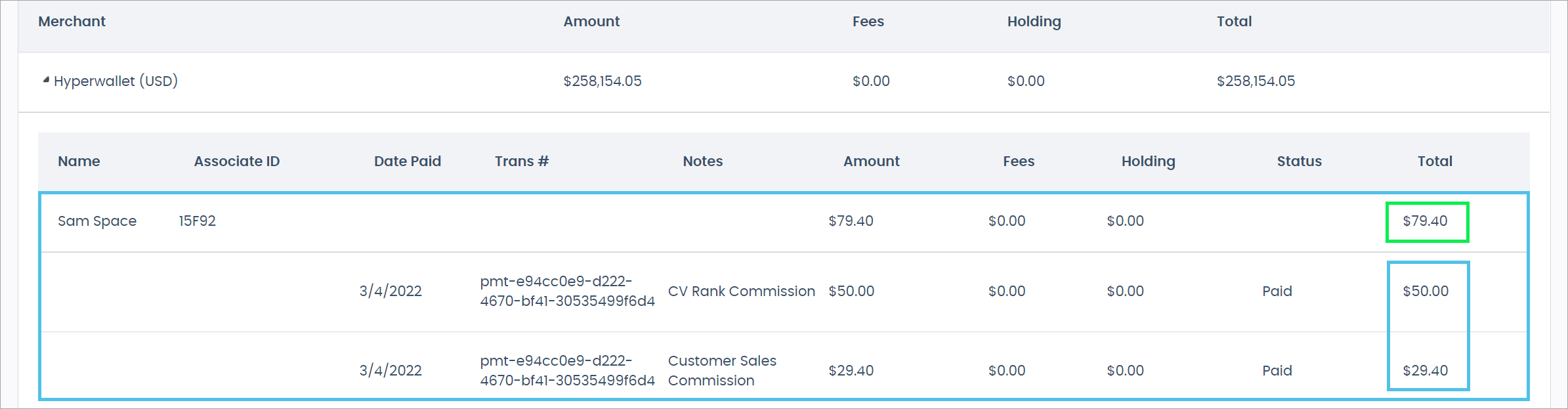Click the top Holding column header
1568x409 pixels.
click(1034, 22)
